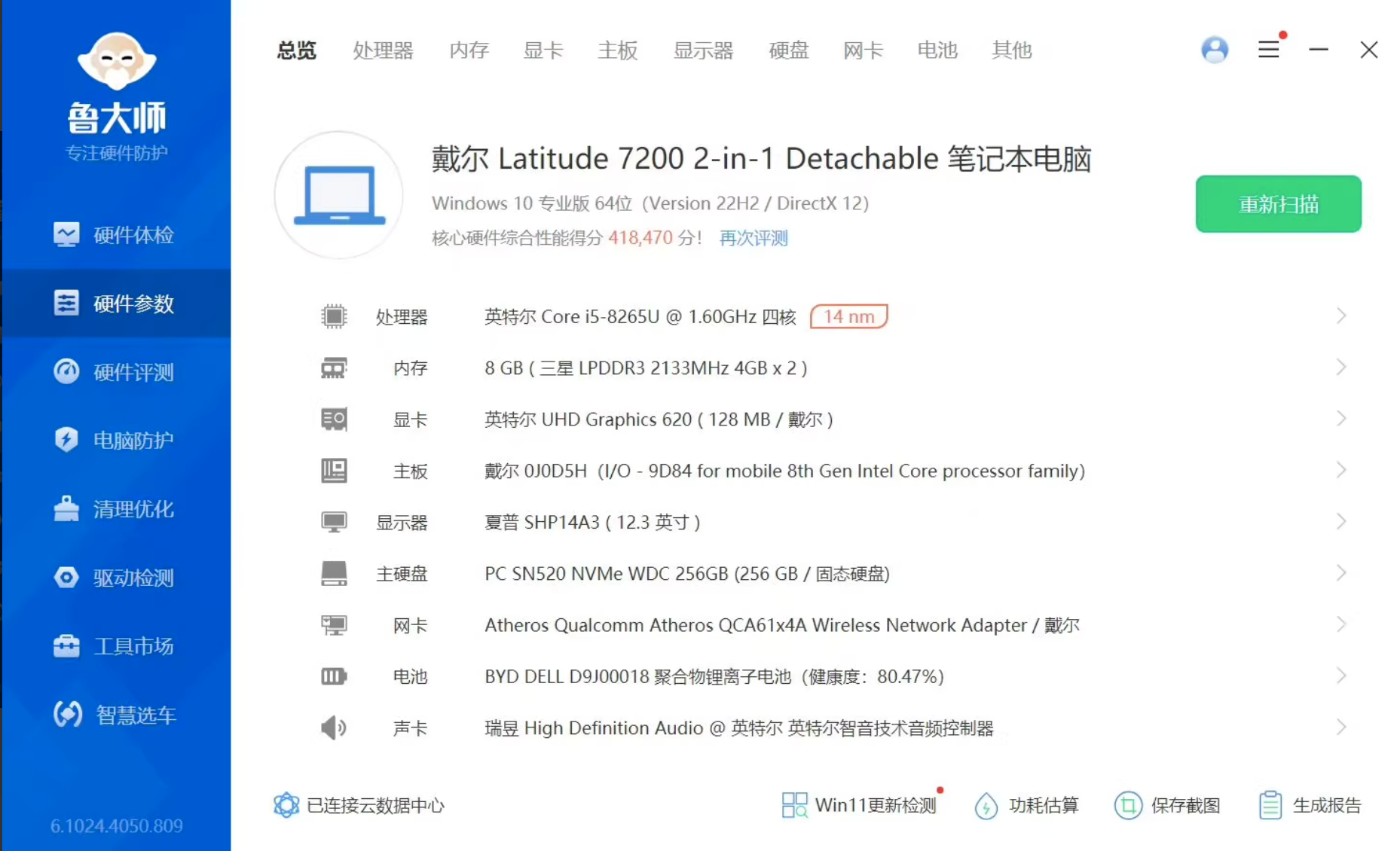1400x851 pixels.
Task: Click BYD DELL D9J00018 battery text
Action: 714,676
